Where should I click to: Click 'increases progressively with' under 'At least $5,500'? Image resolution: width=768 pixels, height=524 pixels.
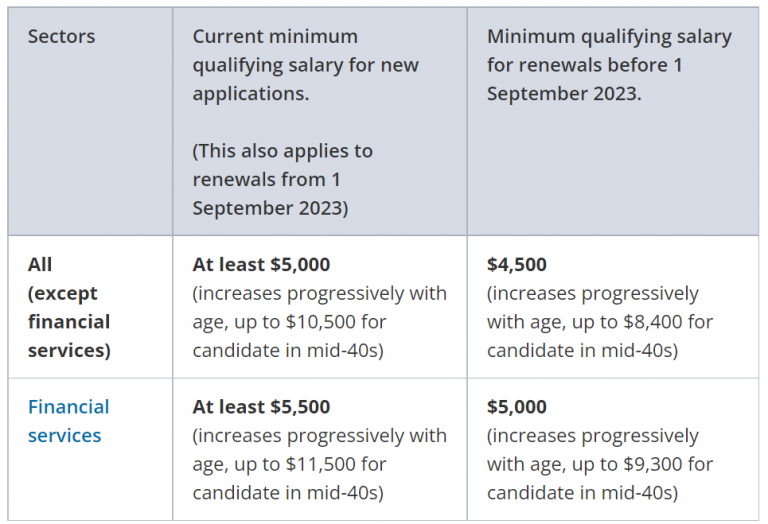tap(320, 436)
